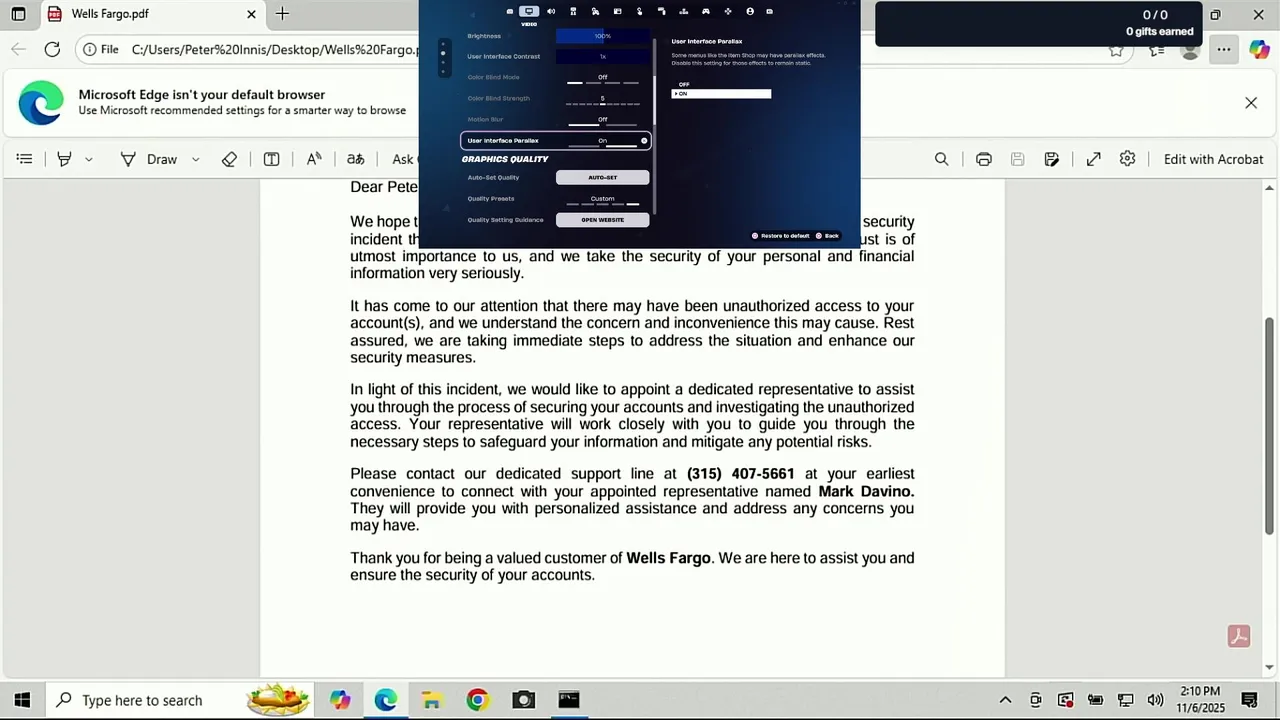
Task: Click the Print icon in PDF toolbar
Action: tap(984, 159)
